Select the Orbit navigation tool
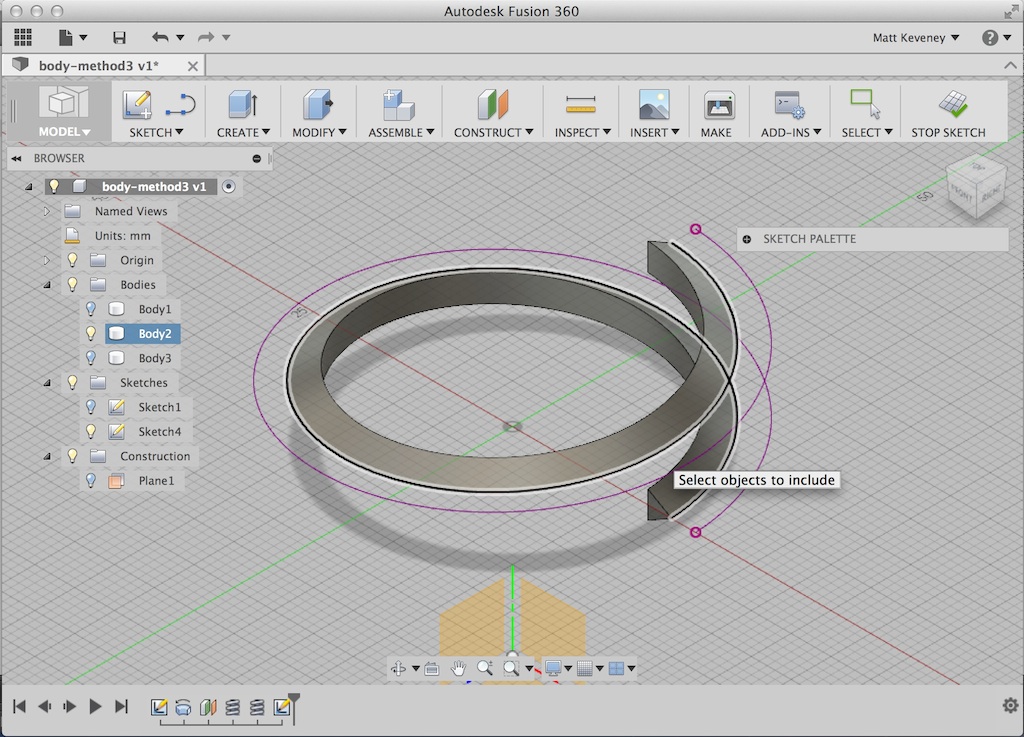 click(x=398, y=668)
